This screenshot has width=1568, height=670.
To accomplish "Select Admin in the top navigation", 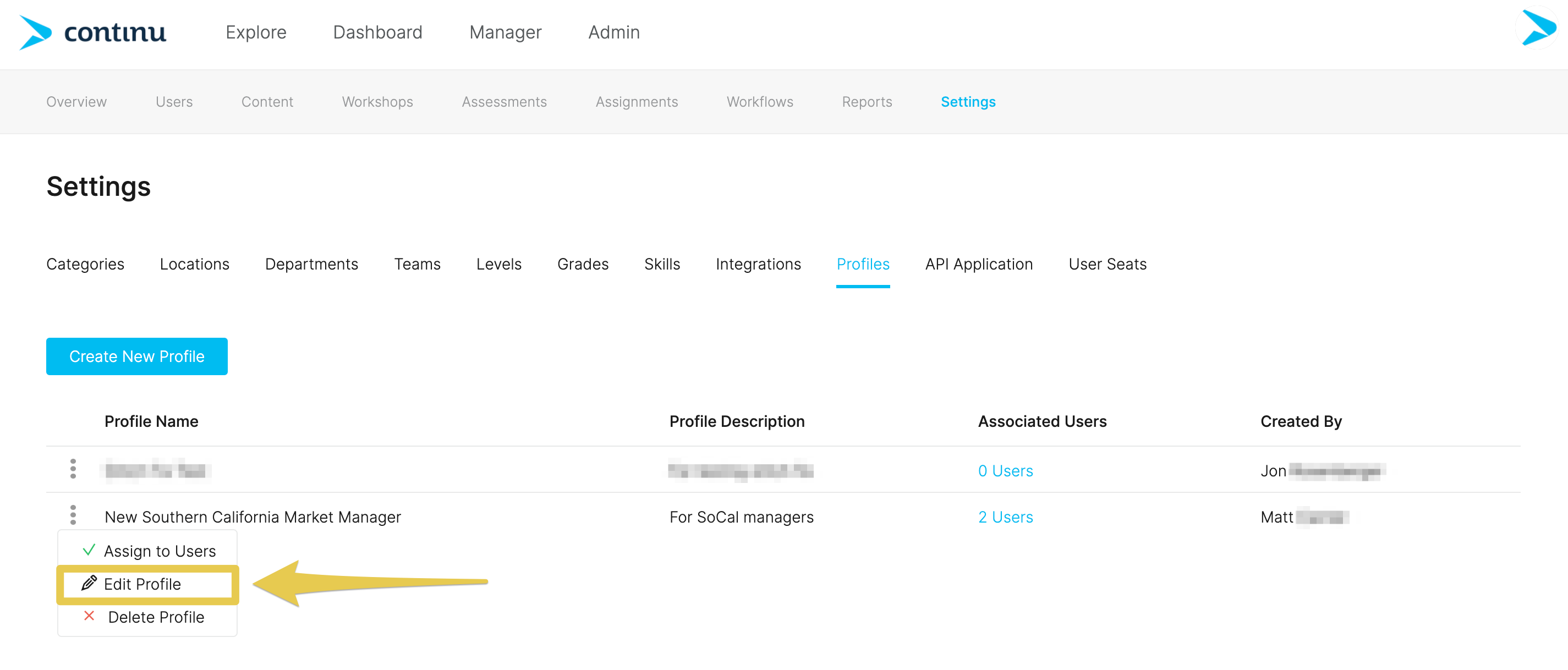I will [613, 32].
